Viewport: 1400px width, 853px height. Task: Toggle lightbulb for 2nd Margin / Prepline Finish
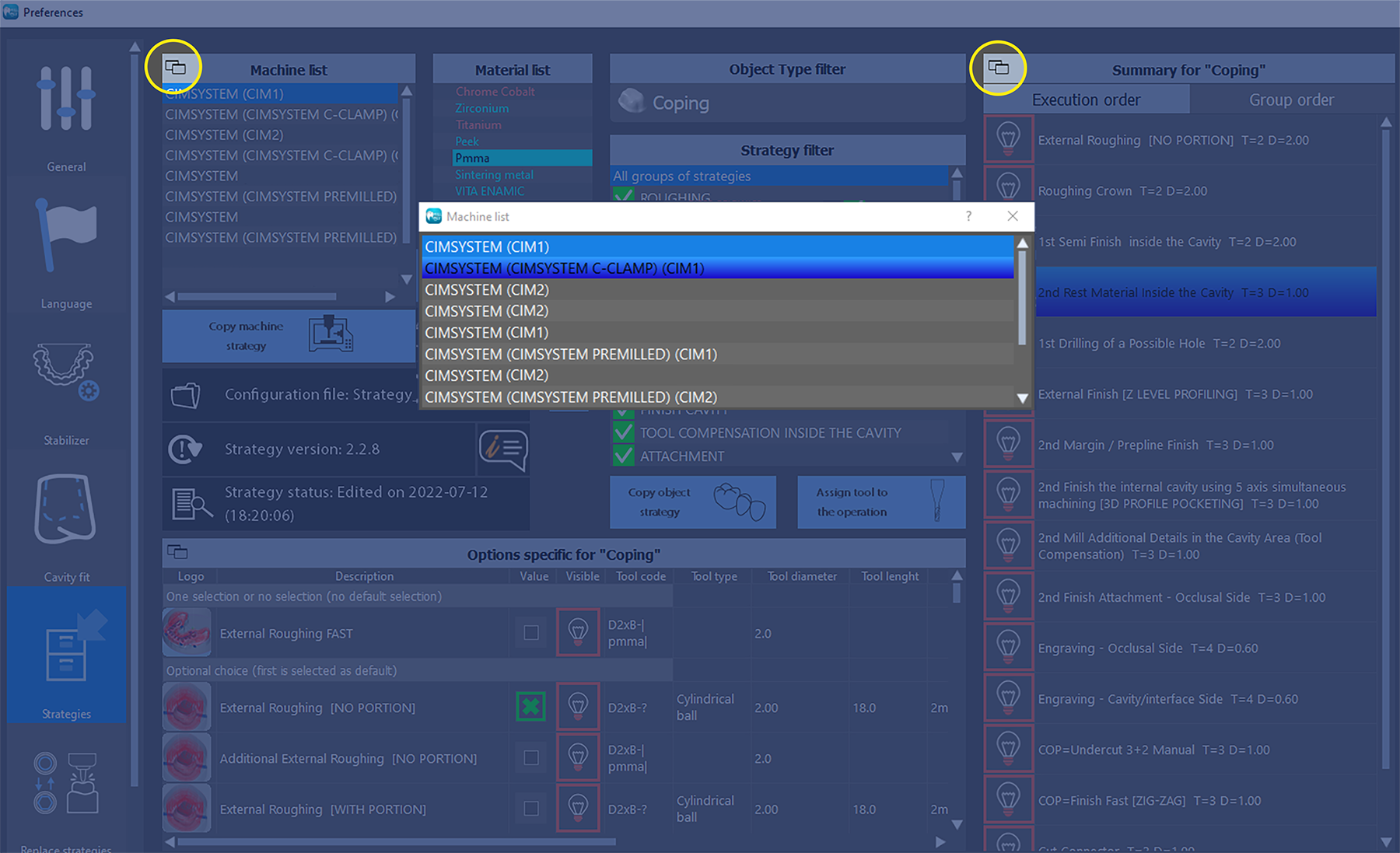[1009, 445]
